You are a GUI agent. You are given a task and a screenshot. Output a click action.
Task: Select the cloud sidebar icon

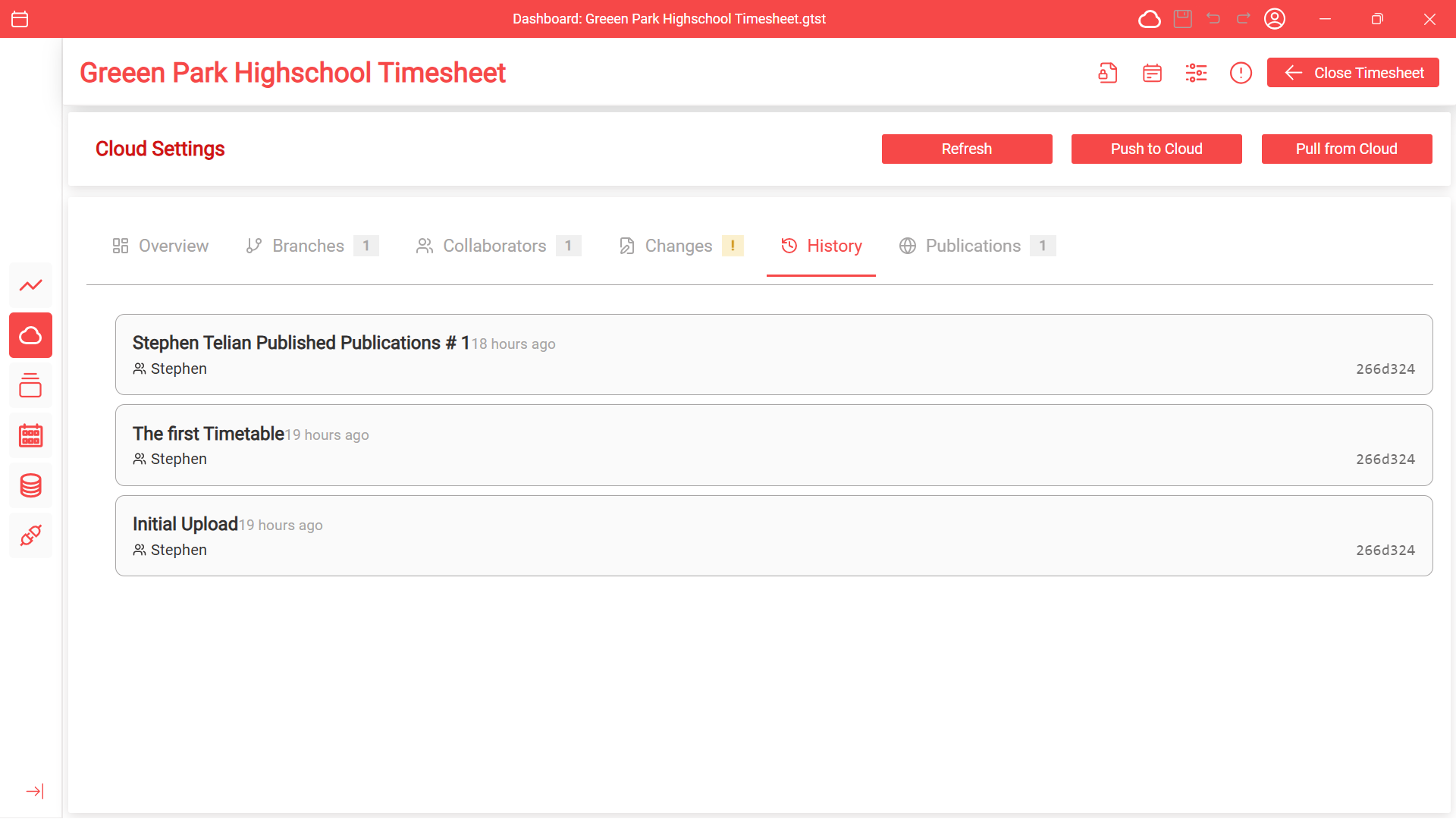30,335
